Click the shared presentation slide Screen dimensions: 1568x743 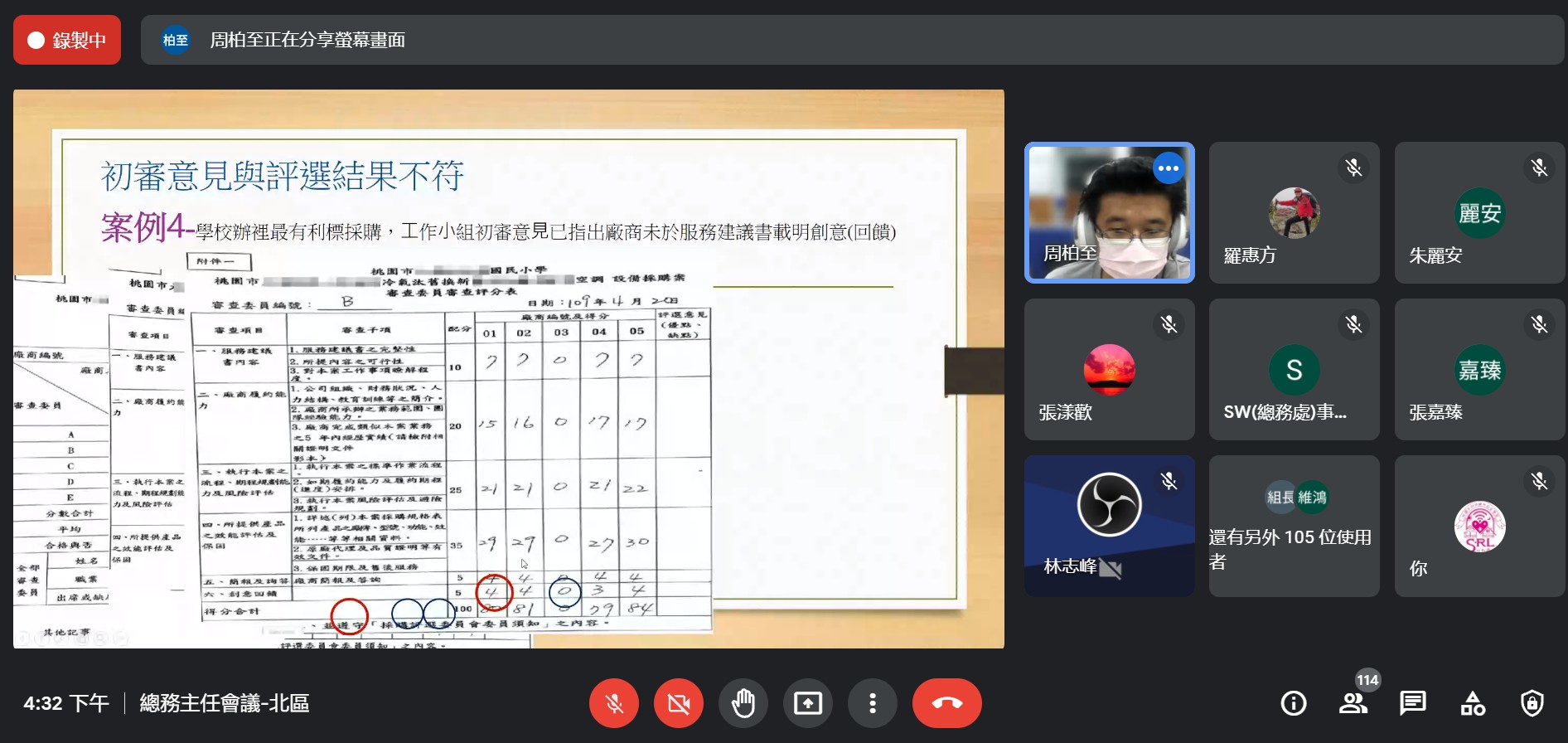pyautogui.click(x=508, y=369)
